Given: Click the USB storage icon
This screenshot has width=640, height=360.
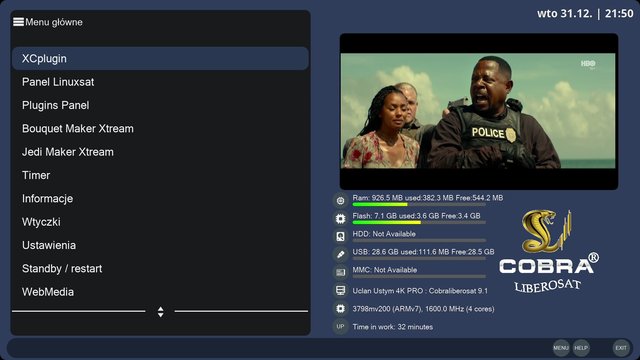Looking at the screenshot, I should tap(340, 254).
